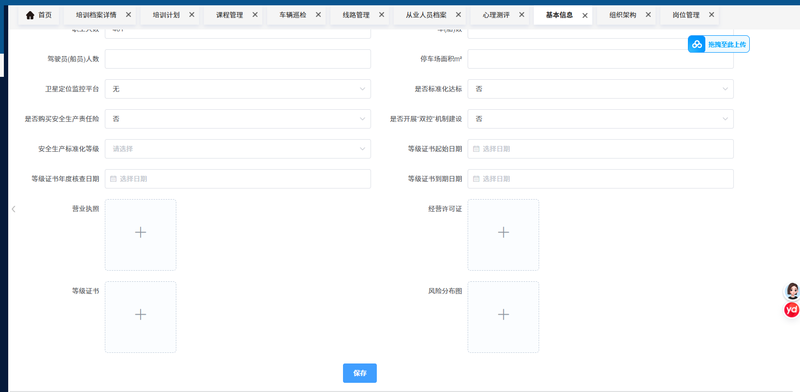The width and height of the screenshot is (800, 392).
Task: Switch to the 心理测评 tab
Action: tap(496, 15)
